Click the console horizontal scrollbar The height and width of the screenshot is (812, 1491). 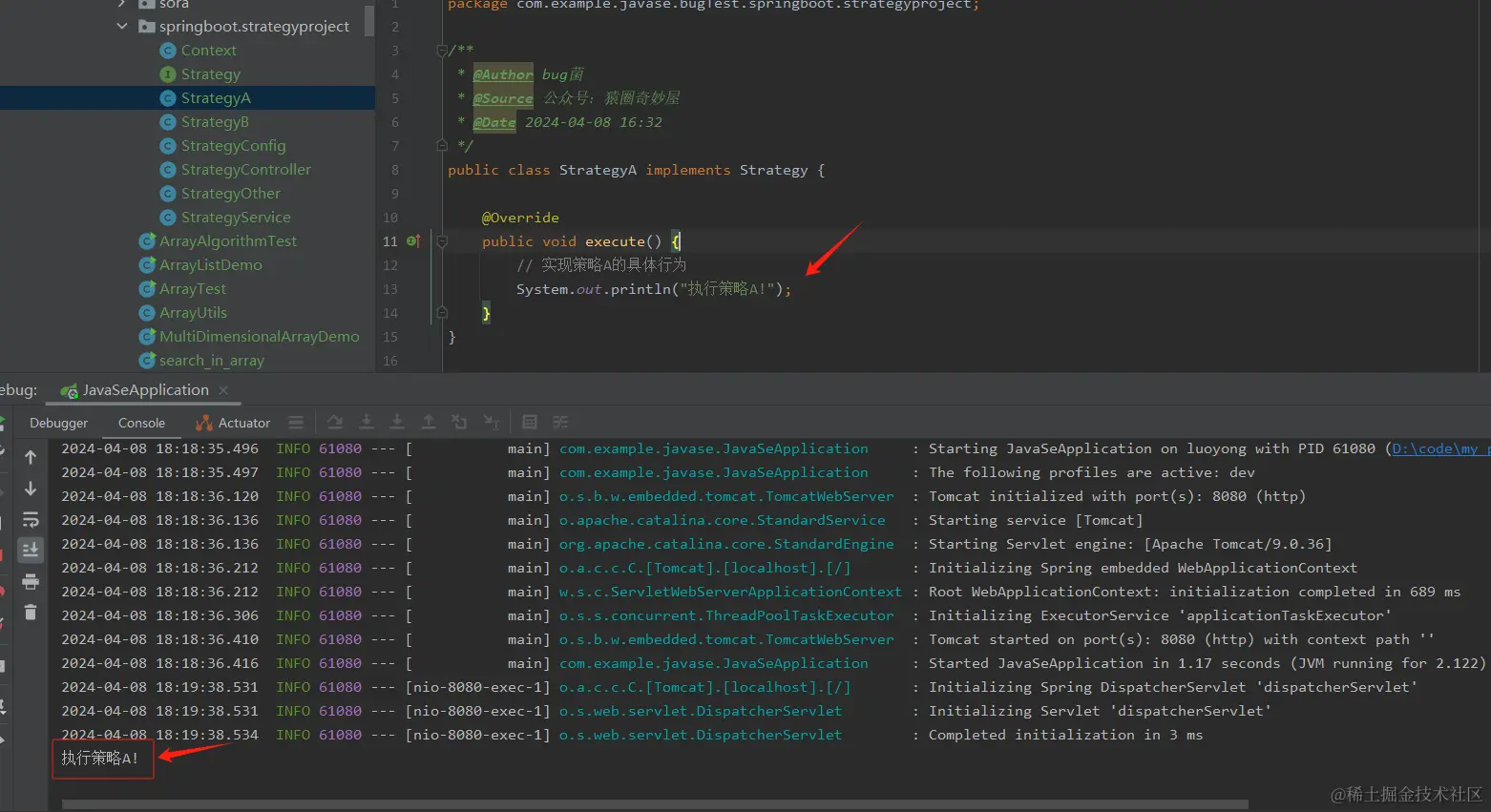click(655, 804)
